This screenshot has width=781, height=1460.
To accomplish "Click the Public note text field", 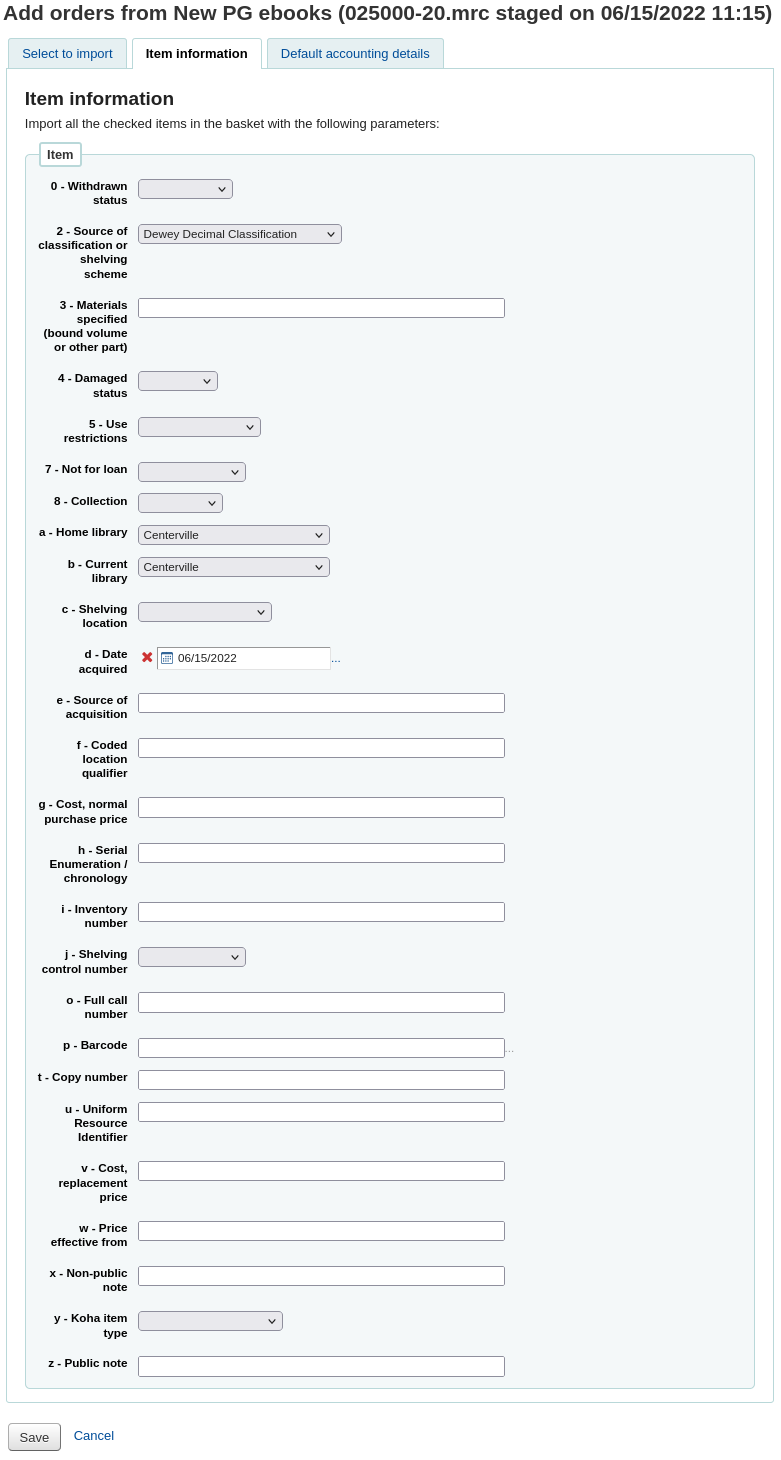I will [321, 1366].
